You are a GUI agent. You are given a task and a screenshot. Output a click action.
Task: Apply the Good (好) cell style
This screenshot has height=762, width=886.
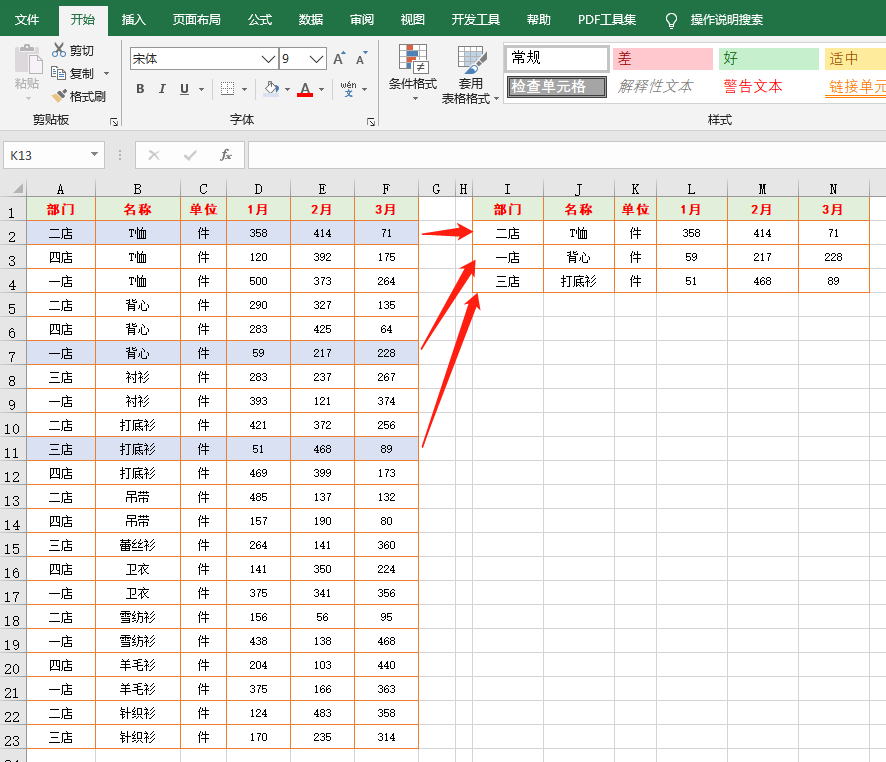768,58
